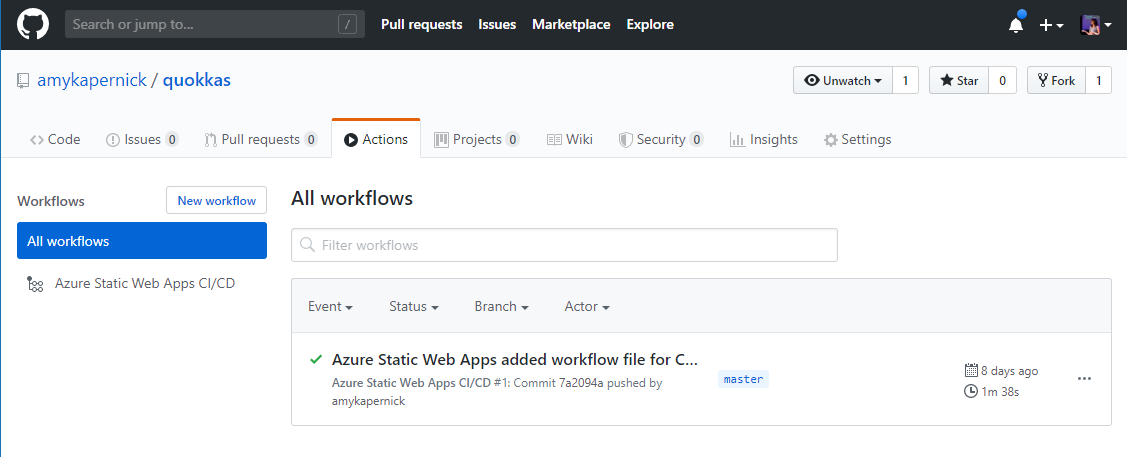Click the GitHub Octocat logo
The height and width of the screenshot is (457, 1127).
33,24
